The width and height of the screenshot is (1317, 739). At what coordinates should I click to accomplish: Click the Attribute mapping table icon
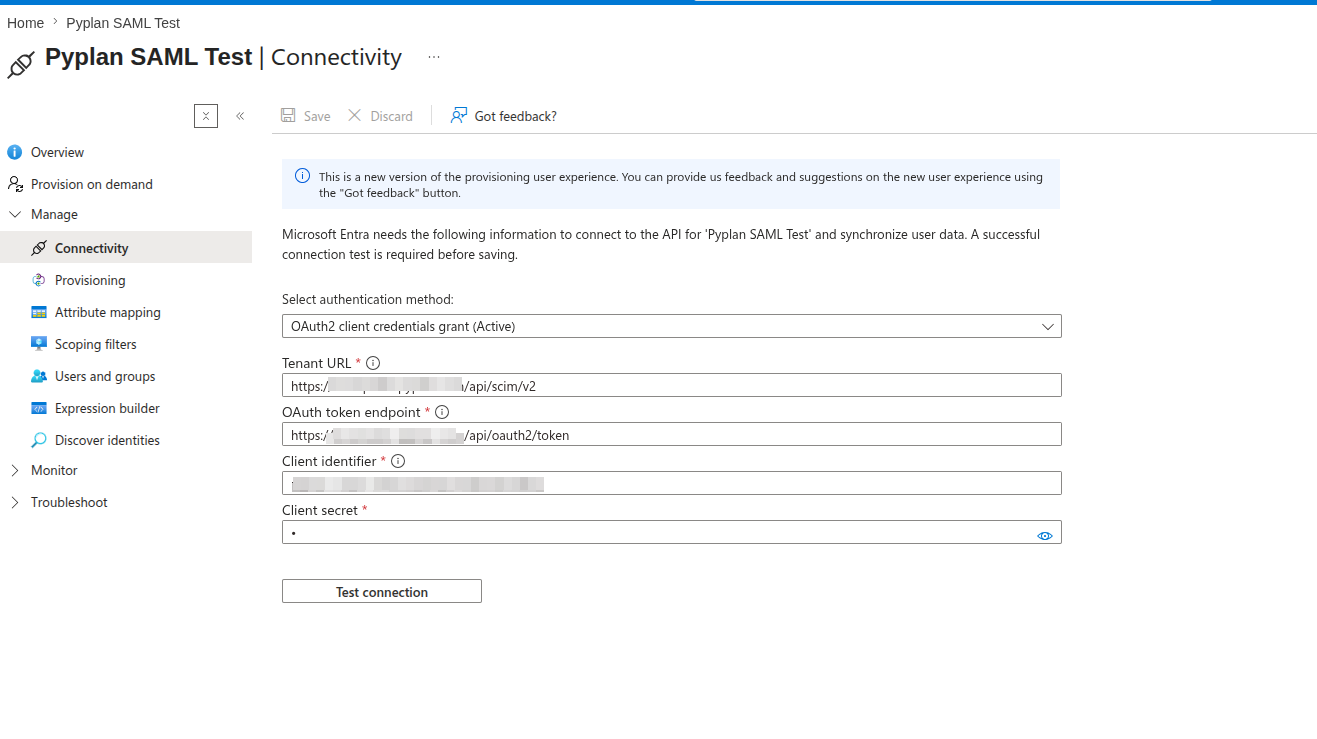point(39,312)
